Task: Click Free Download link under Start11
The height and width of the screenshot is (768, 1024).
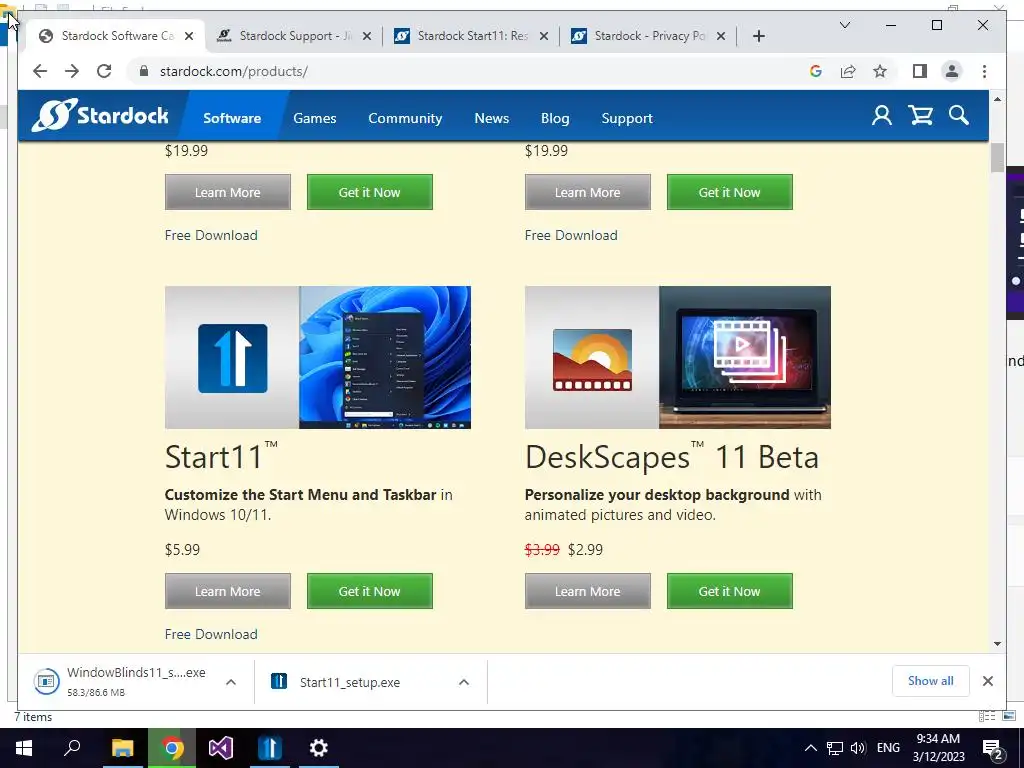Action: 211,634
